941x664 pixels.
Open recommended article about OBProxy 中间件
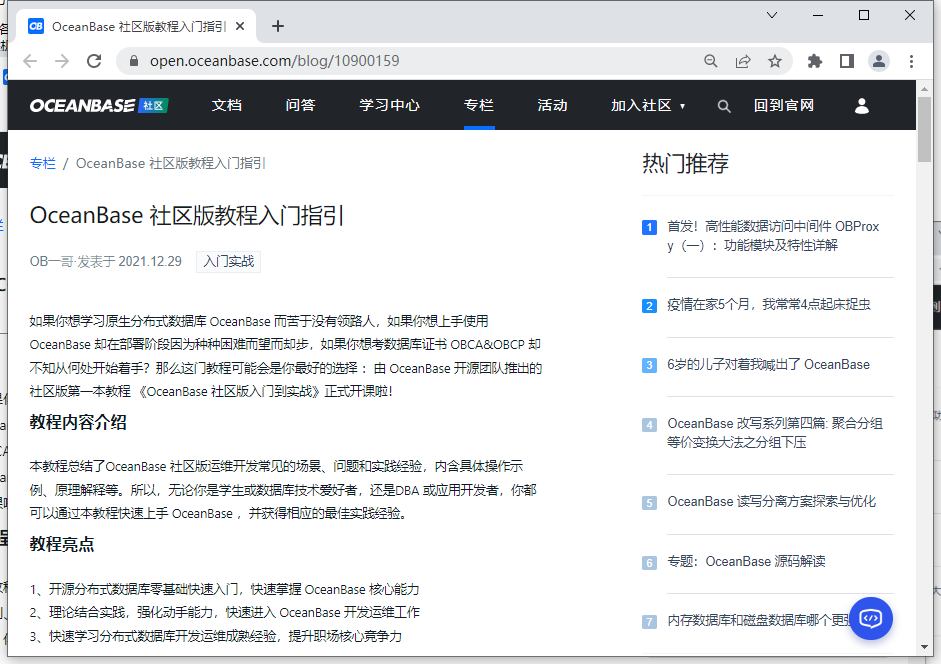click(773, 235)
